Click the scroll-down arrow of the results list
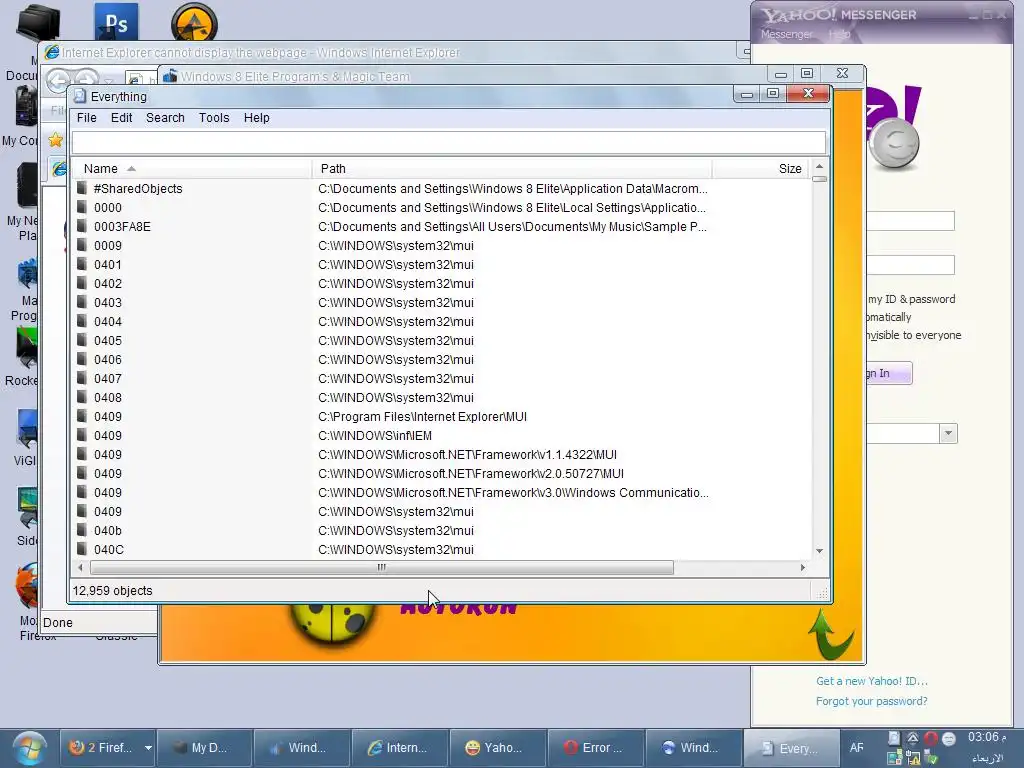 820,551
